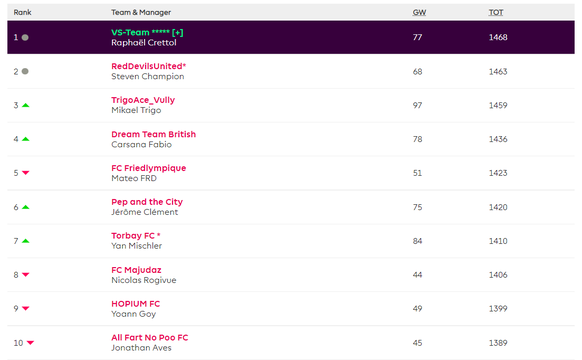Open Torbay FC * team link
The width and height of the screenshot is (582, 360).
pyautogui.click(x=135, y=236)
